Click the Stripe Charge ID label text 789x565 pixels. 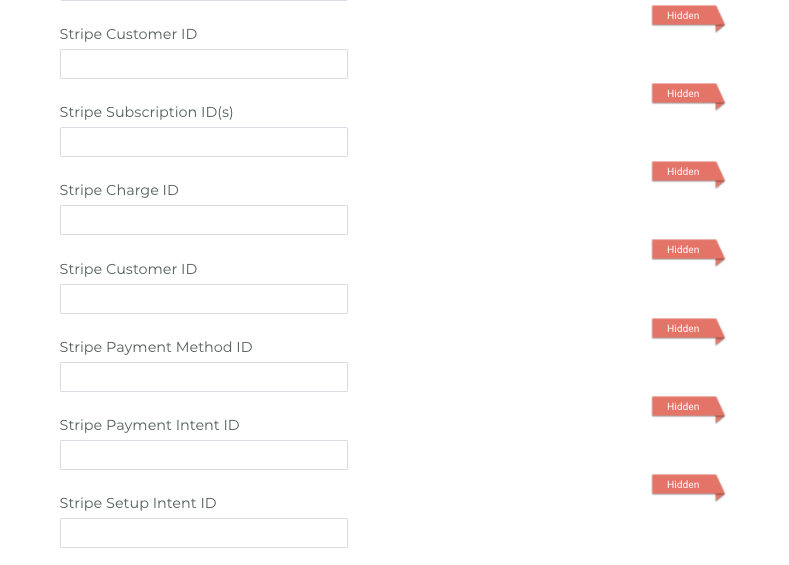[x=119, y=190]
